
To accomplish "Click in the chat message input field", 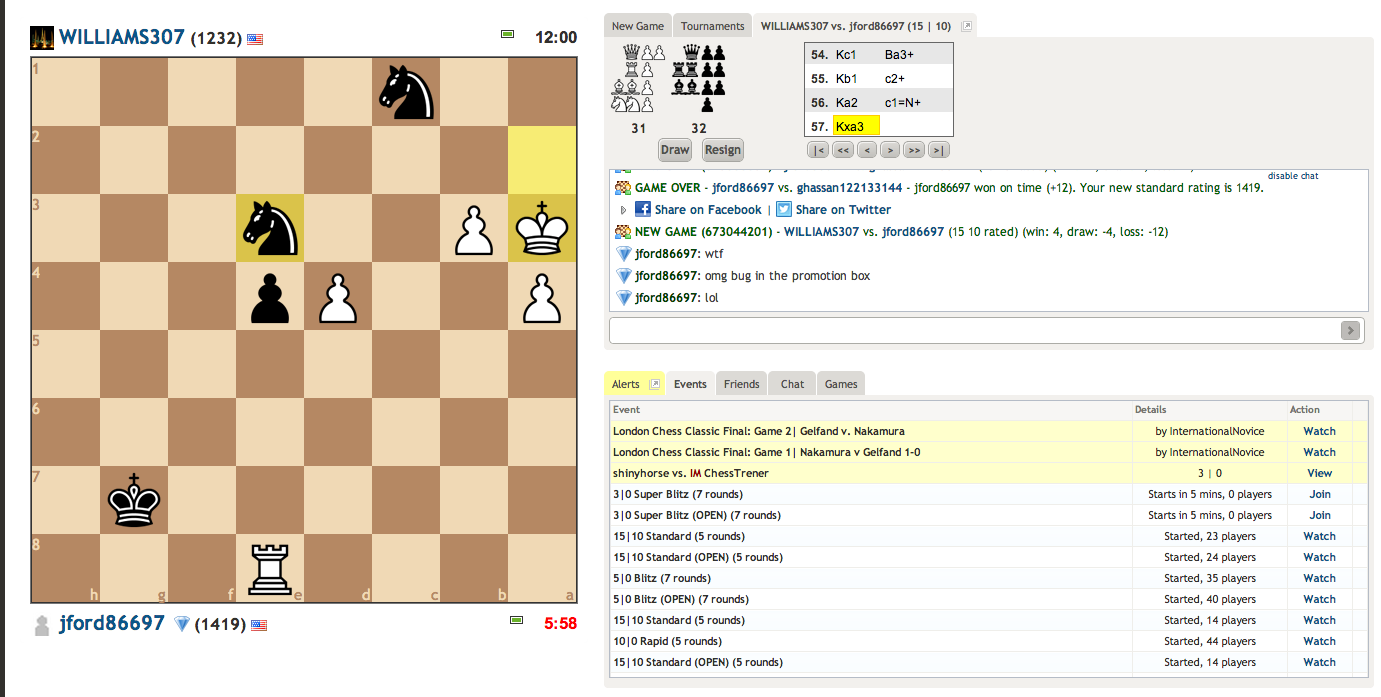I will (974, 330).
